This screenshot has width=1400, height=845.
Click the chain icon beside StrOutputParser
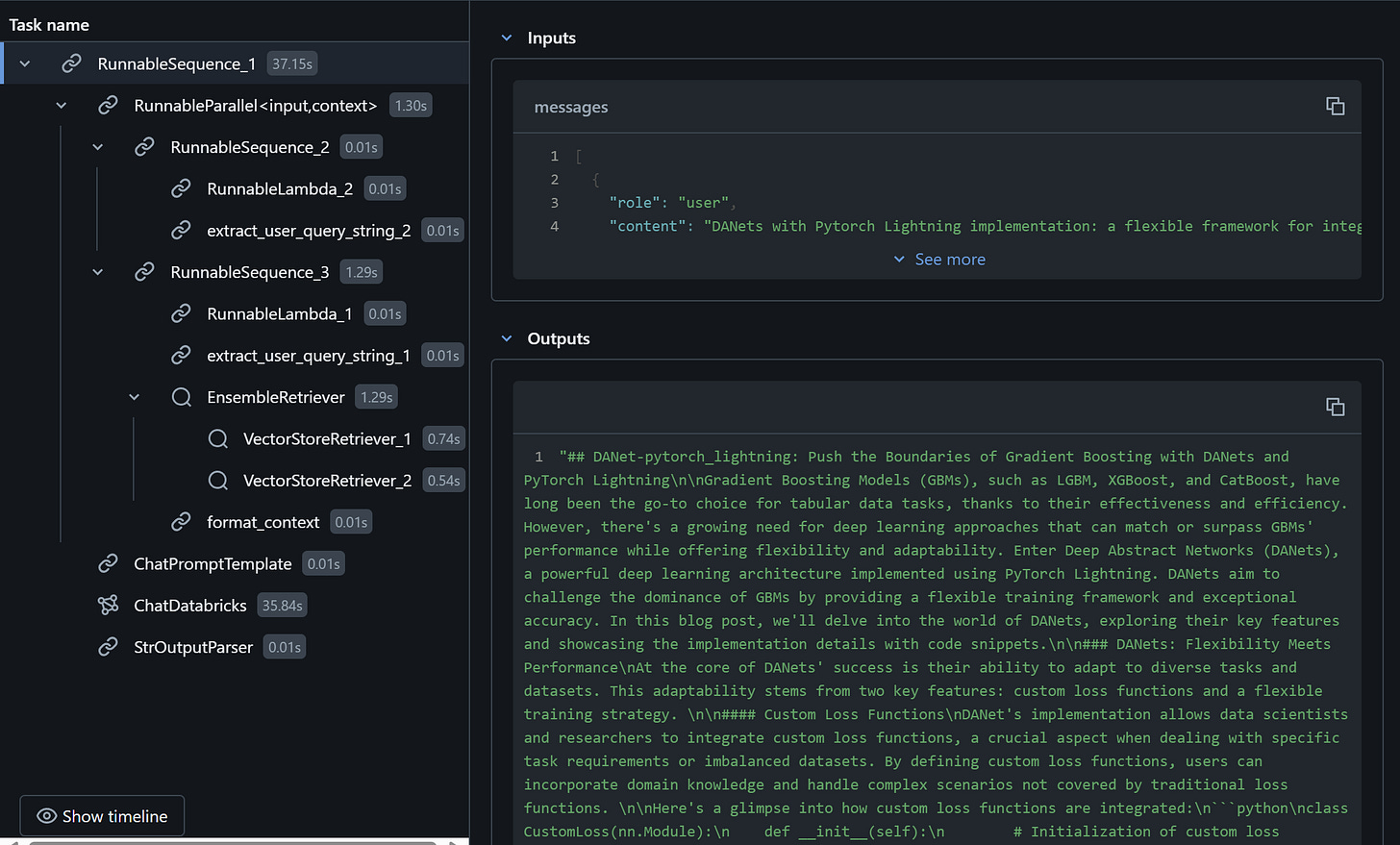click(108, 647)
